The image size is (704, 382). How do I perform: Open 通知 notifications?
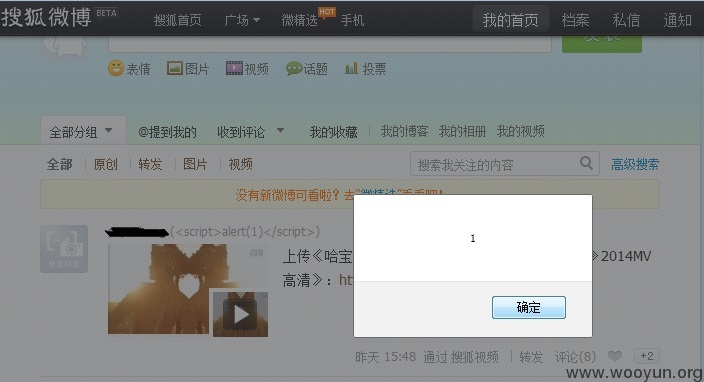678,20
